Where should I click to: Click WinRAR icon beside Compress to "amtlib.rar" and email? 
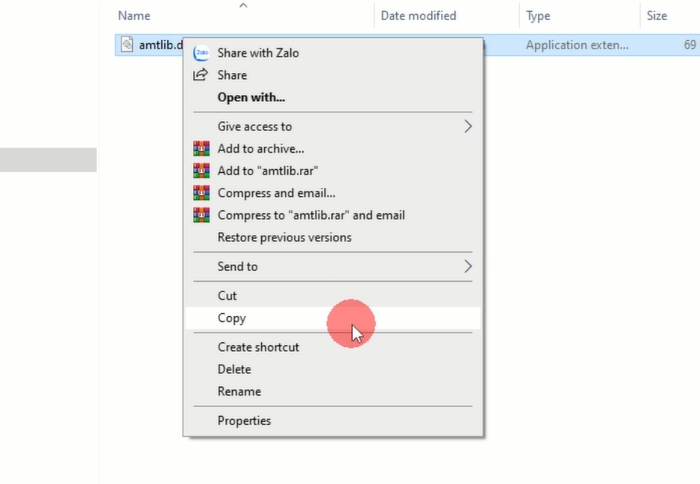tap(201, 215)
